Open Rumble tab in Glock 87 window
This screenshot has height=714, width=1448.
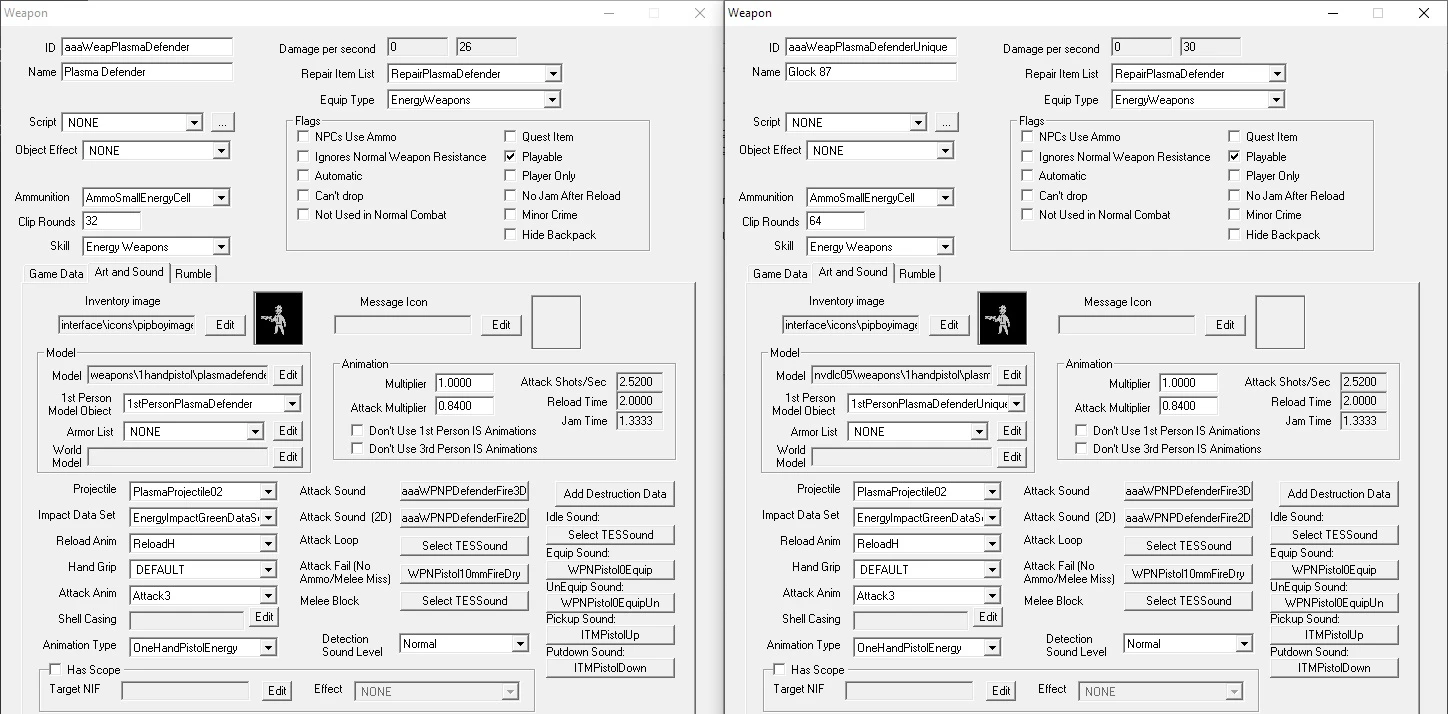[917, 273]
